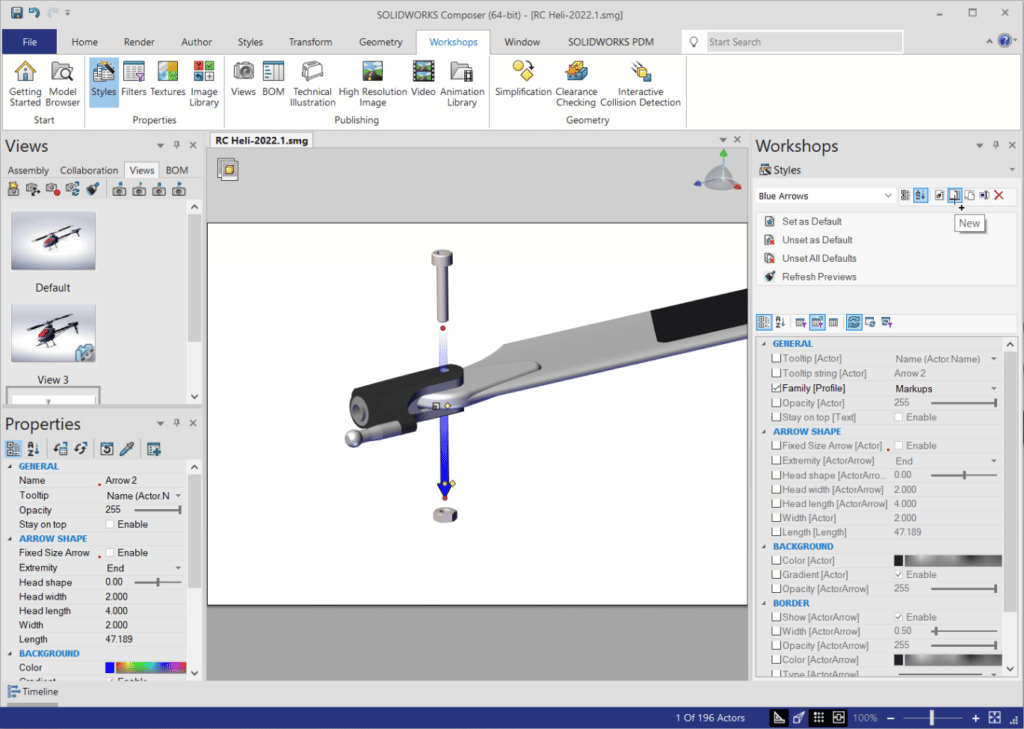1024x729 pixels.
Task: Open the Animation Library workshop
Action: (x=461, y=84)
